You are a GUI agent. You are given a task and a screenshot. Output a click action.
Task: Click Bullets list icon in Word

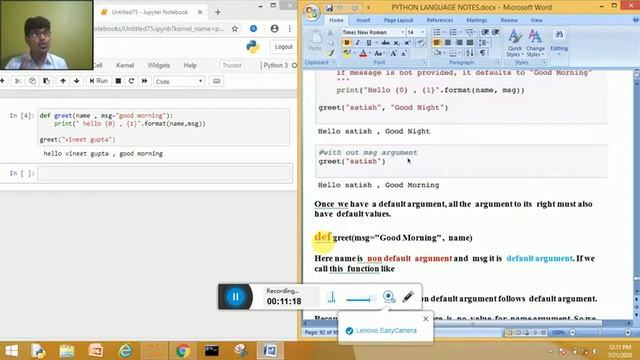click(x=437, y=32)
